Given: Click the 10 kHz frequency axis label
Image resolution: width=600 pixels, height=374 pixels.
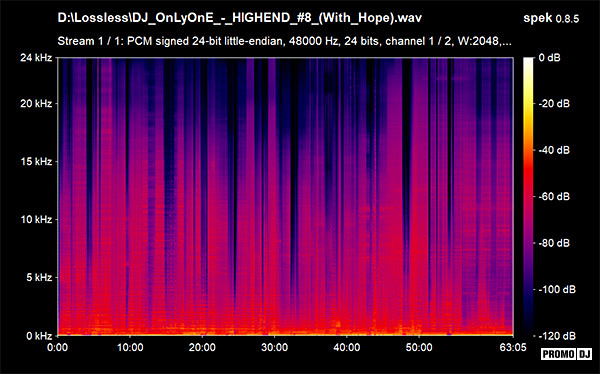Looking at the screenshot, I should [36, 219].
